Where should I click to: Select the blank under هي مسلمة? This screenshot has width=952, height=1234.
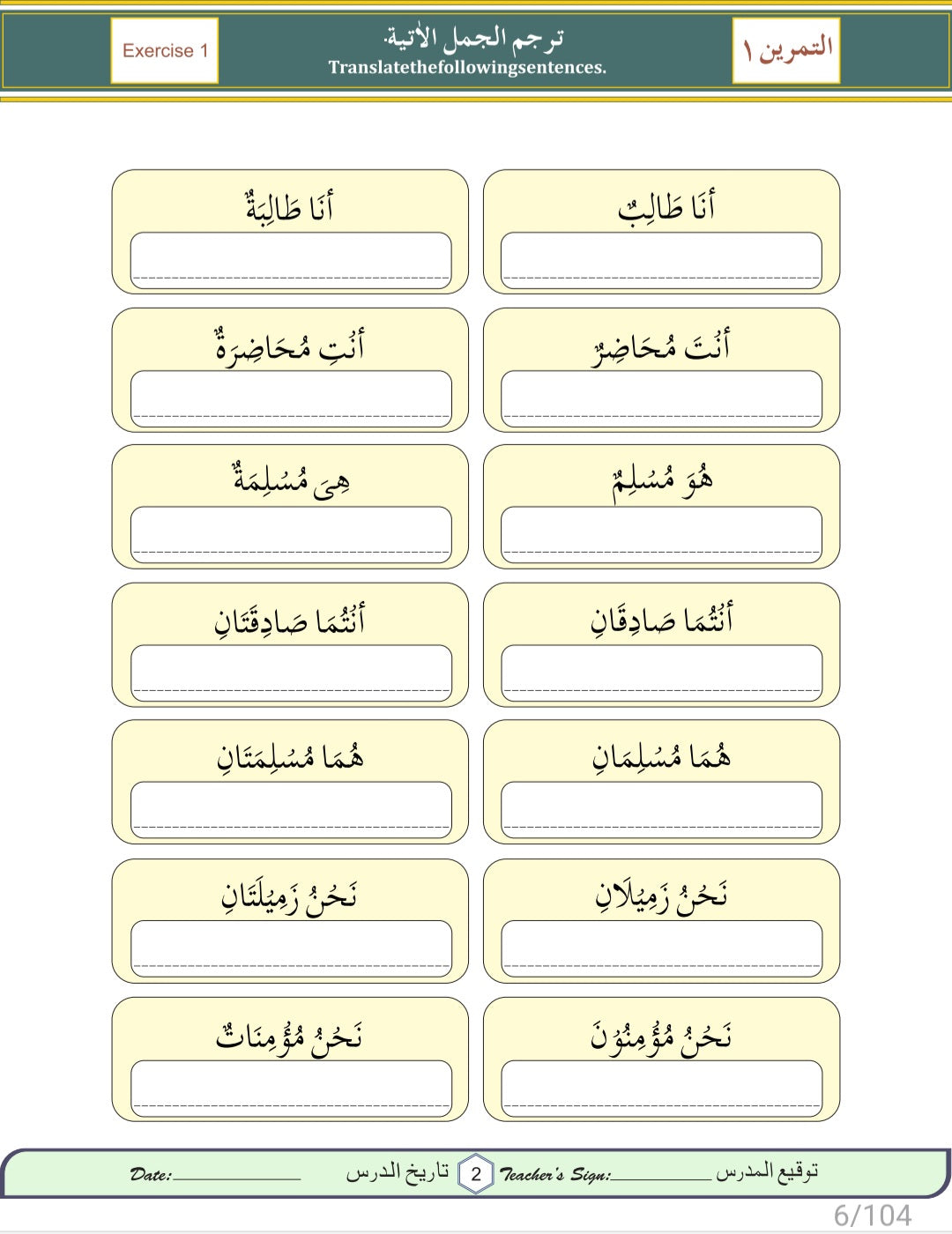pyautogui.click(x=291, y=535)
